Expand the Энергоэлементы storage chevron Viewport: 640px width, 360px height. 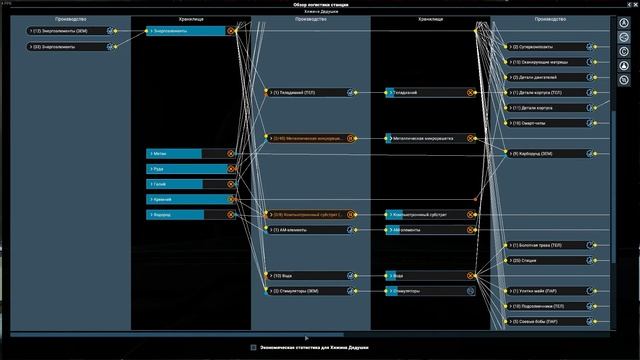click(x=151, y=31)
